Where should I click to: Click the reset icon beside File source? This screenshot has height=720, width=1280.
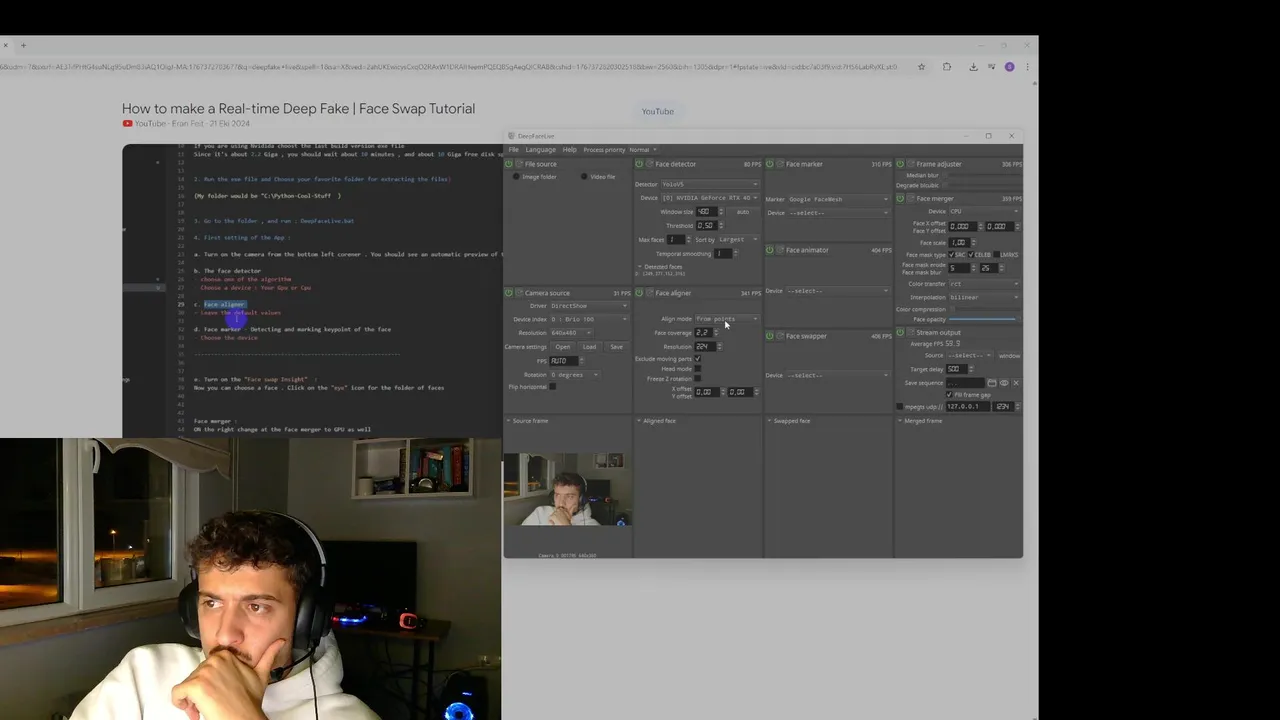pyautogui.click(x=519, y=164)
